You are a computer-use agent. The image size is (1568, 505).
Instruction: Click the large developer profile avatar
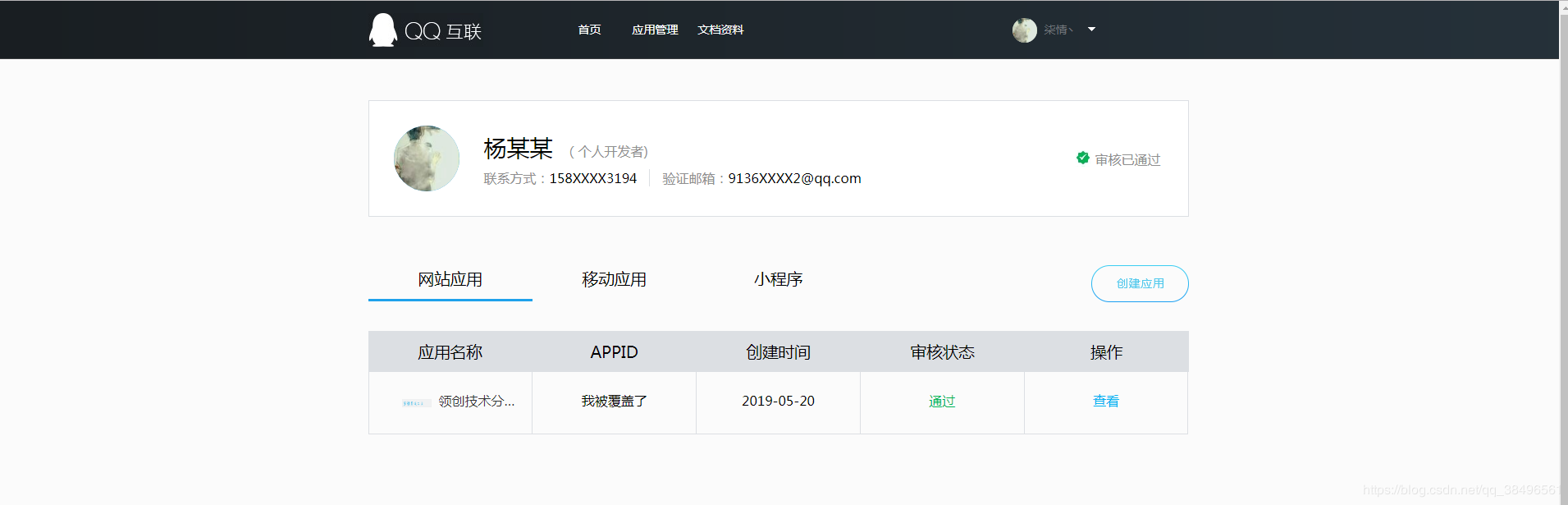coord(427,158)
